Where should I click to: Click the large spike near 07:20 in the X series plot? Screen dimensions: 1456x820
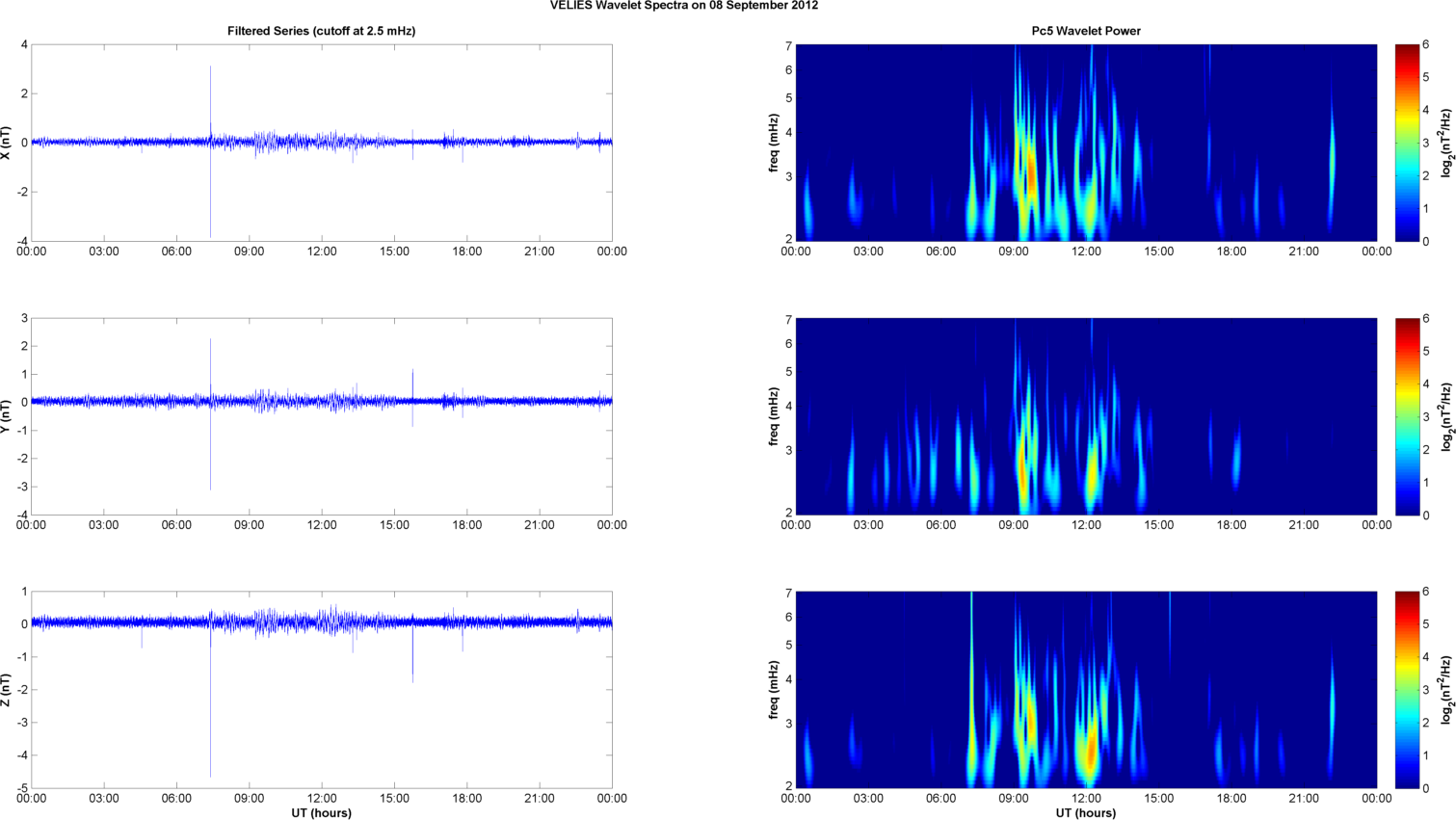click(x=210, y=151)
